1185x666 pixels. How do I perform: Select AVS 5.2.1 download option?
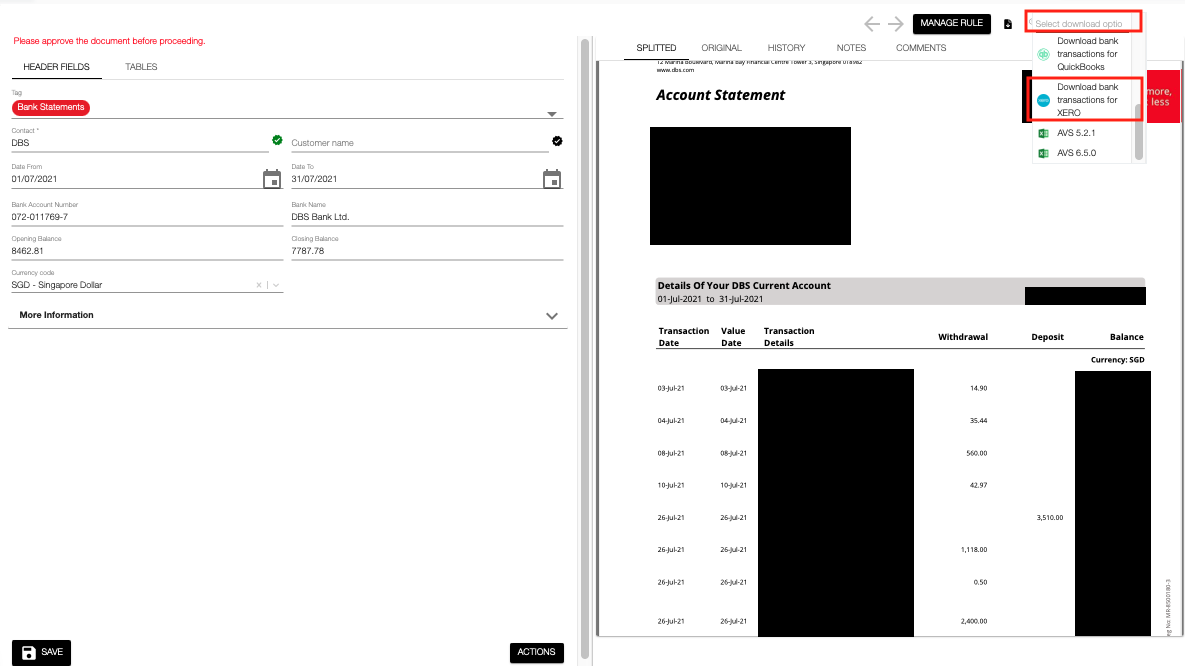click(x=1084, y=133)
